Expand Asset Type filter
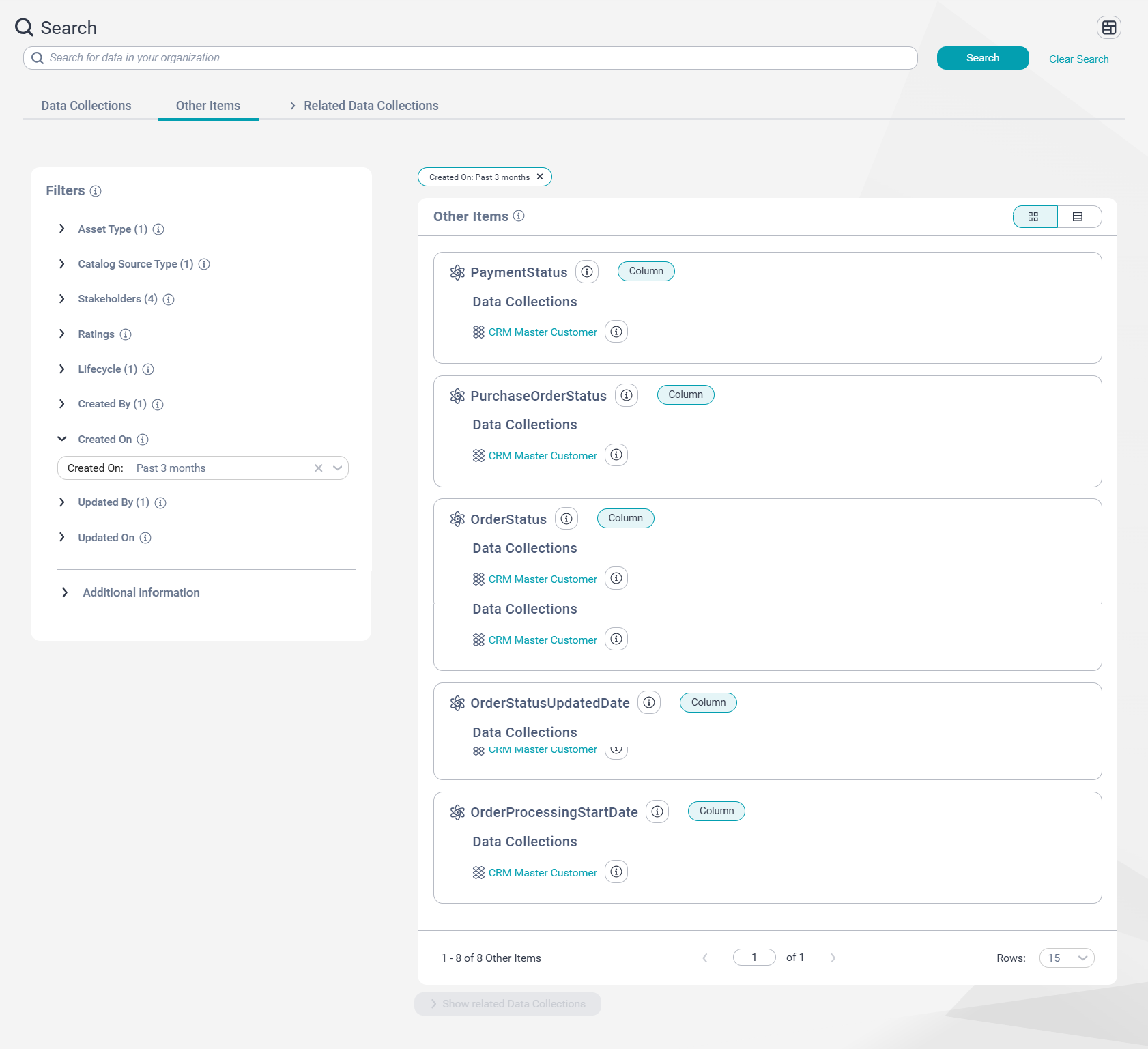Image resolution: width=1148 pixels, height=1049 pixels. (62, 229)
